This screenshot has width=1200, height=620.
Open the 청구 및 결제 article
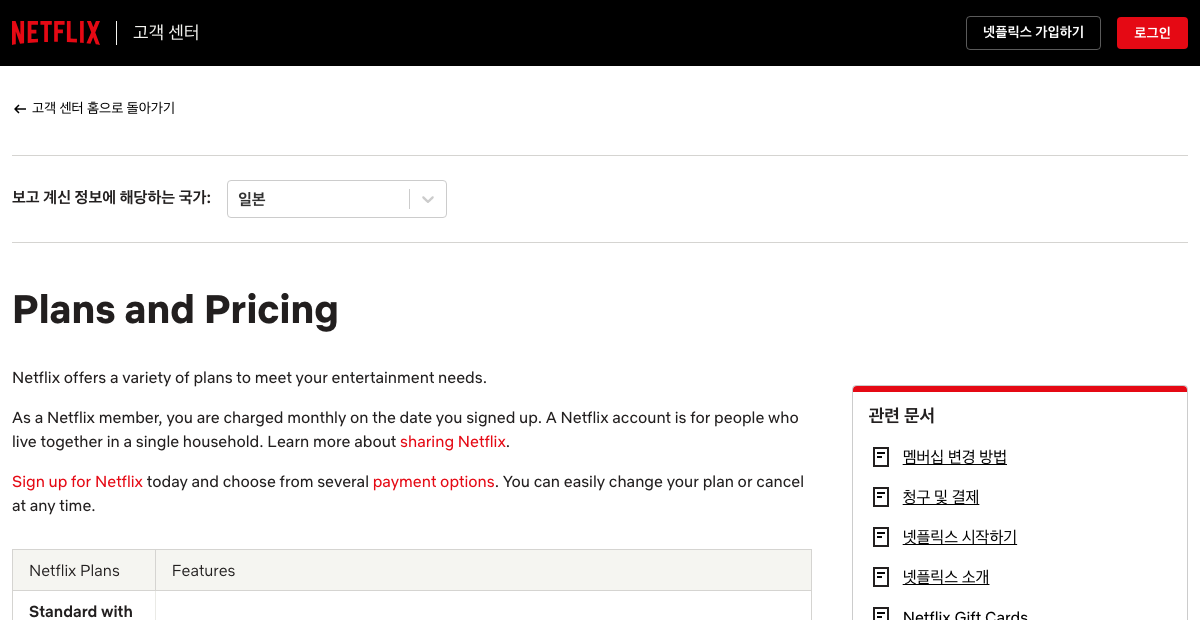coord(941,497)
